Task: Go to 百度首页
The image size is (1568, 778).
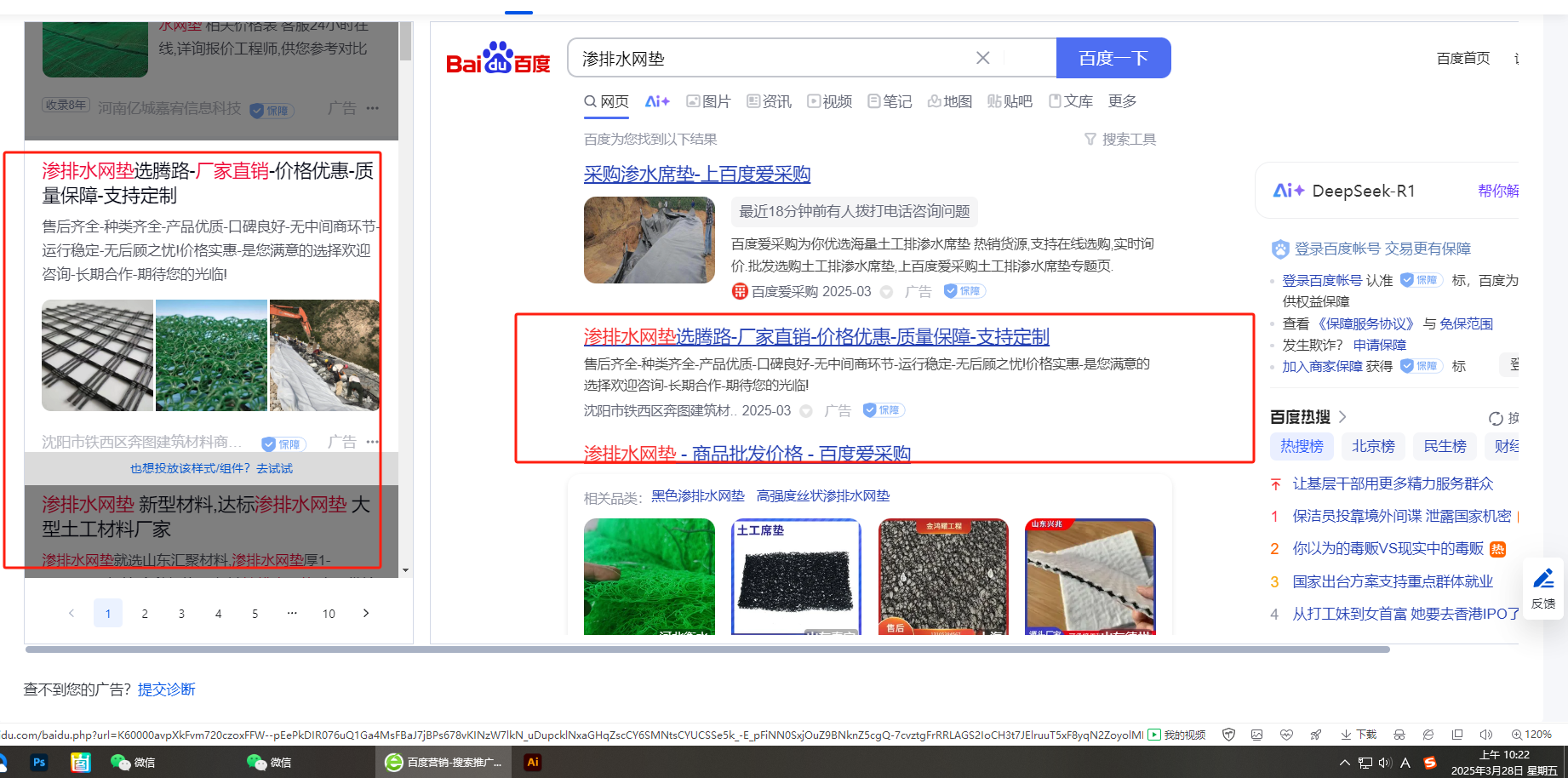Action: pos(1463,58)
